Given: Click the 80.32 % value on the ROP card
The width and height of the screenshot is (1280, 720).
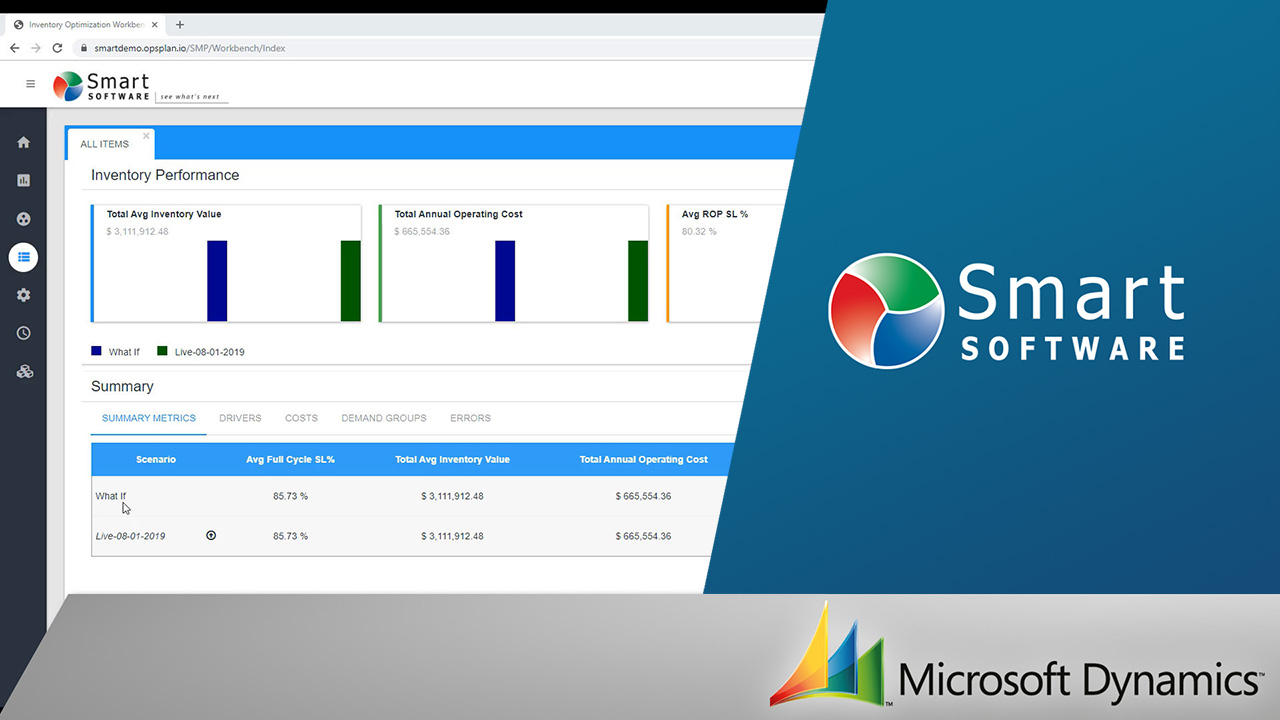Looking at the screenshot, I should pos(699,232).
